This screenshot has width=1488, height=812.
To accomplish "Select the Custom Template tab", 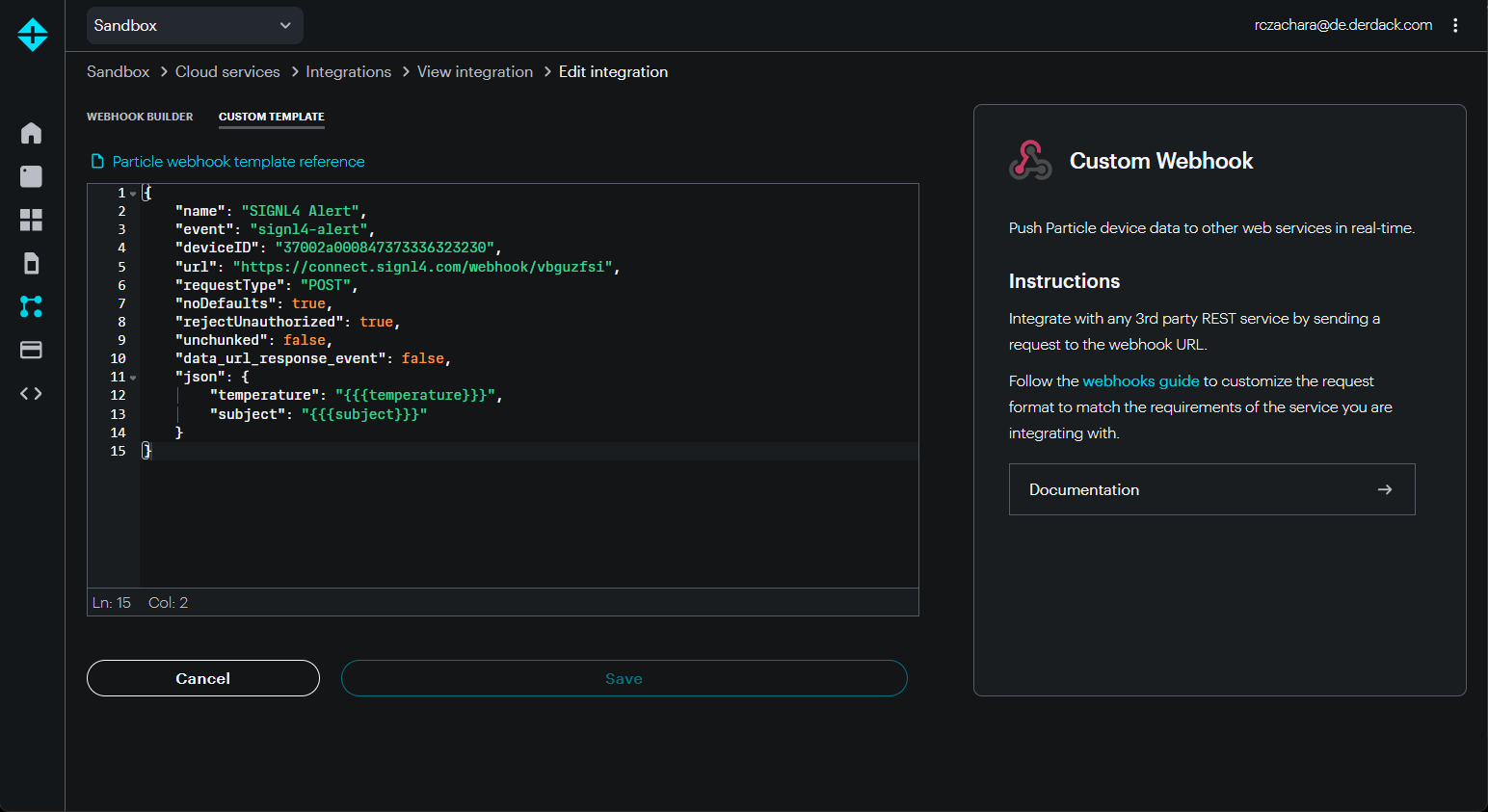I will pyautogui.click(x=272, y=117).
